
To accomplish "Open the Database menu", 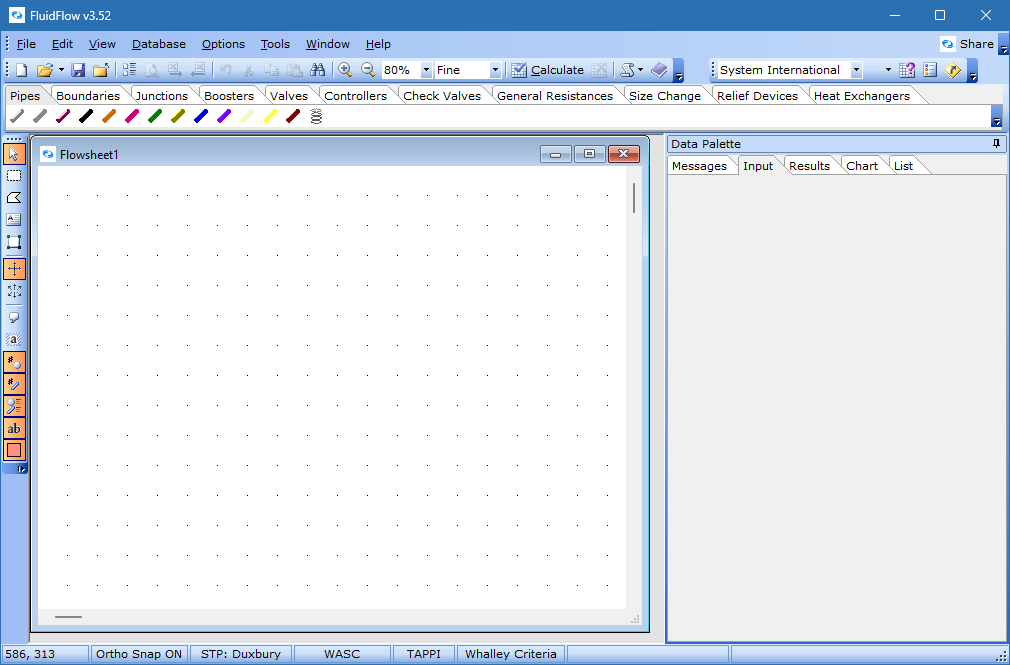I will coord(159,44).
